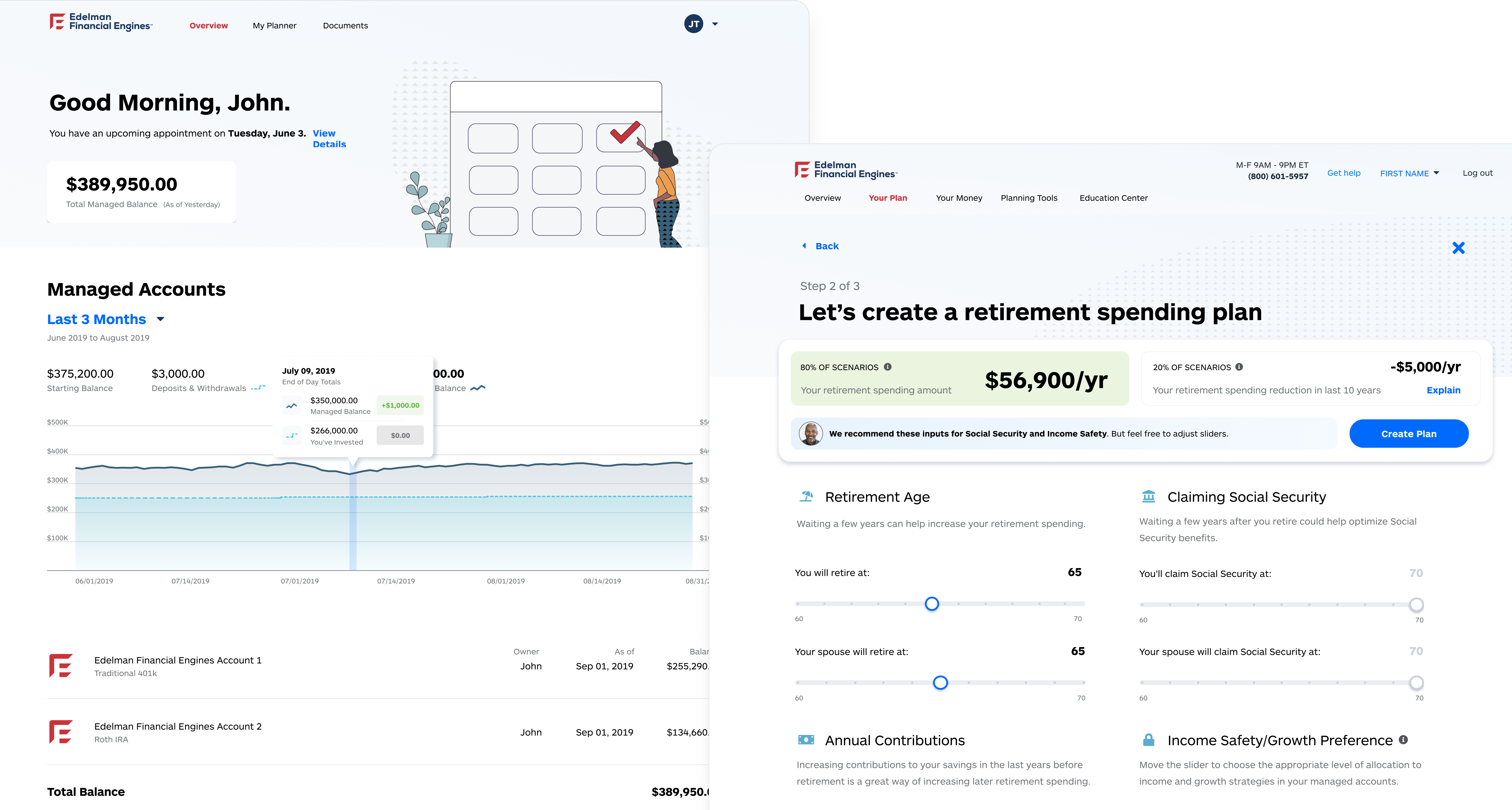Click the +$1,000.00 green badge in tooltip
Image resolution: width=1512 pixels, height=810 pixels.
pyautogui.click(x=400, y=405)
